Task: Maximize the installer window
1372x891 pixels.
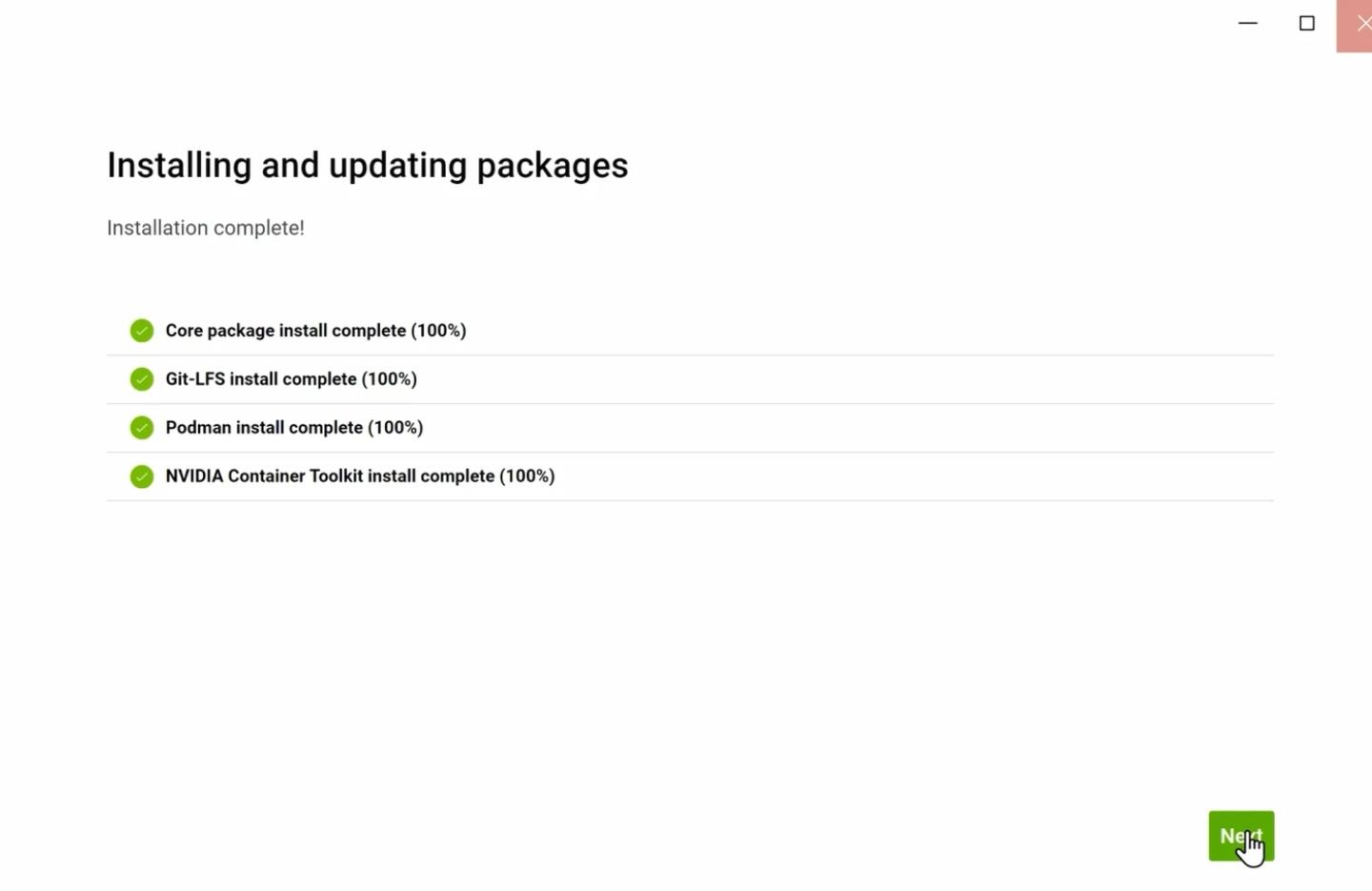Action: tap(1306, 23)
